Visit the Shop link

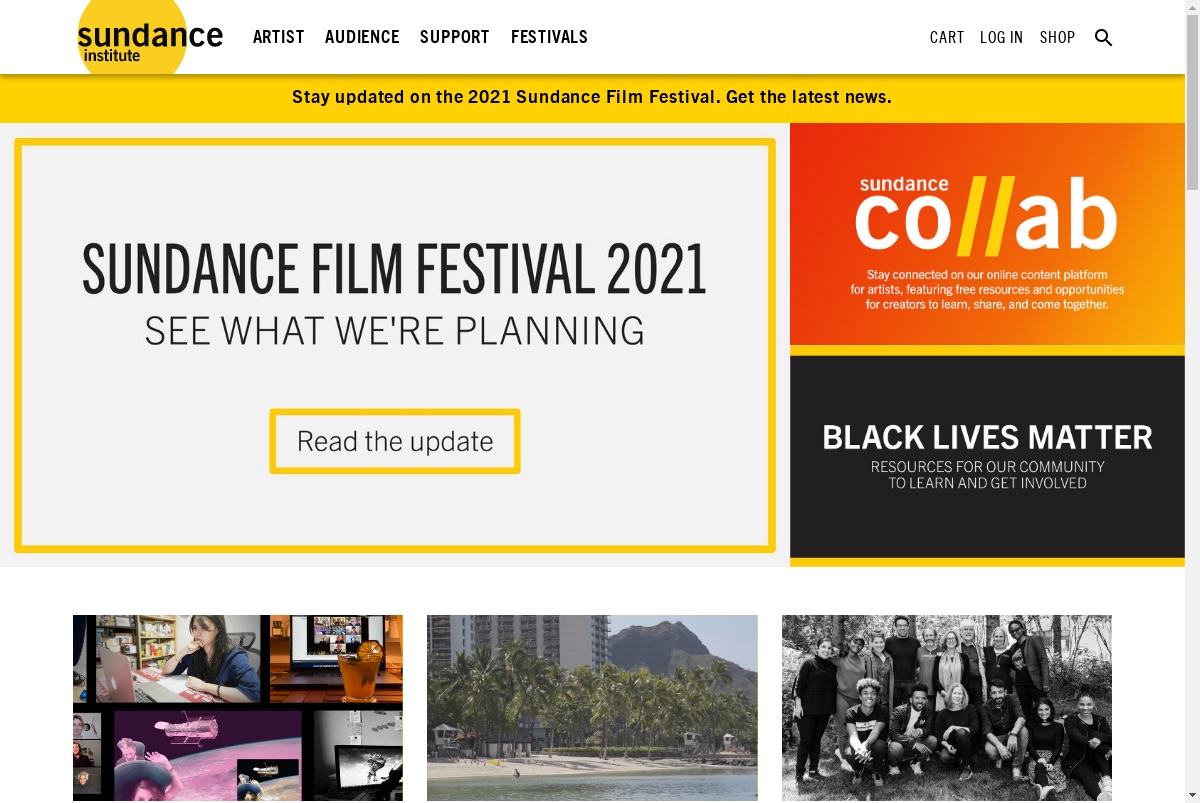tap(1057, 38)
